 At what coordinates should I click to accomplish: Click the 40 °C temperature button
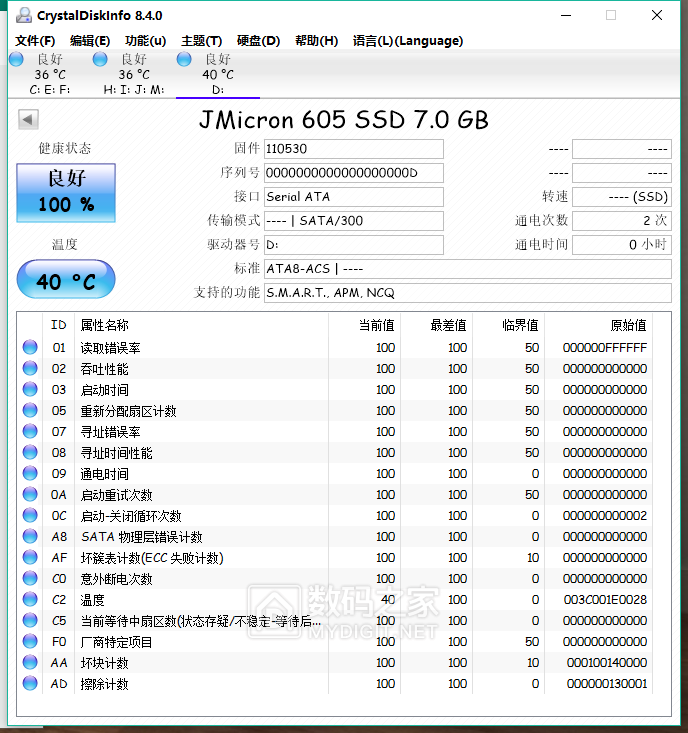tap(66, 280)
